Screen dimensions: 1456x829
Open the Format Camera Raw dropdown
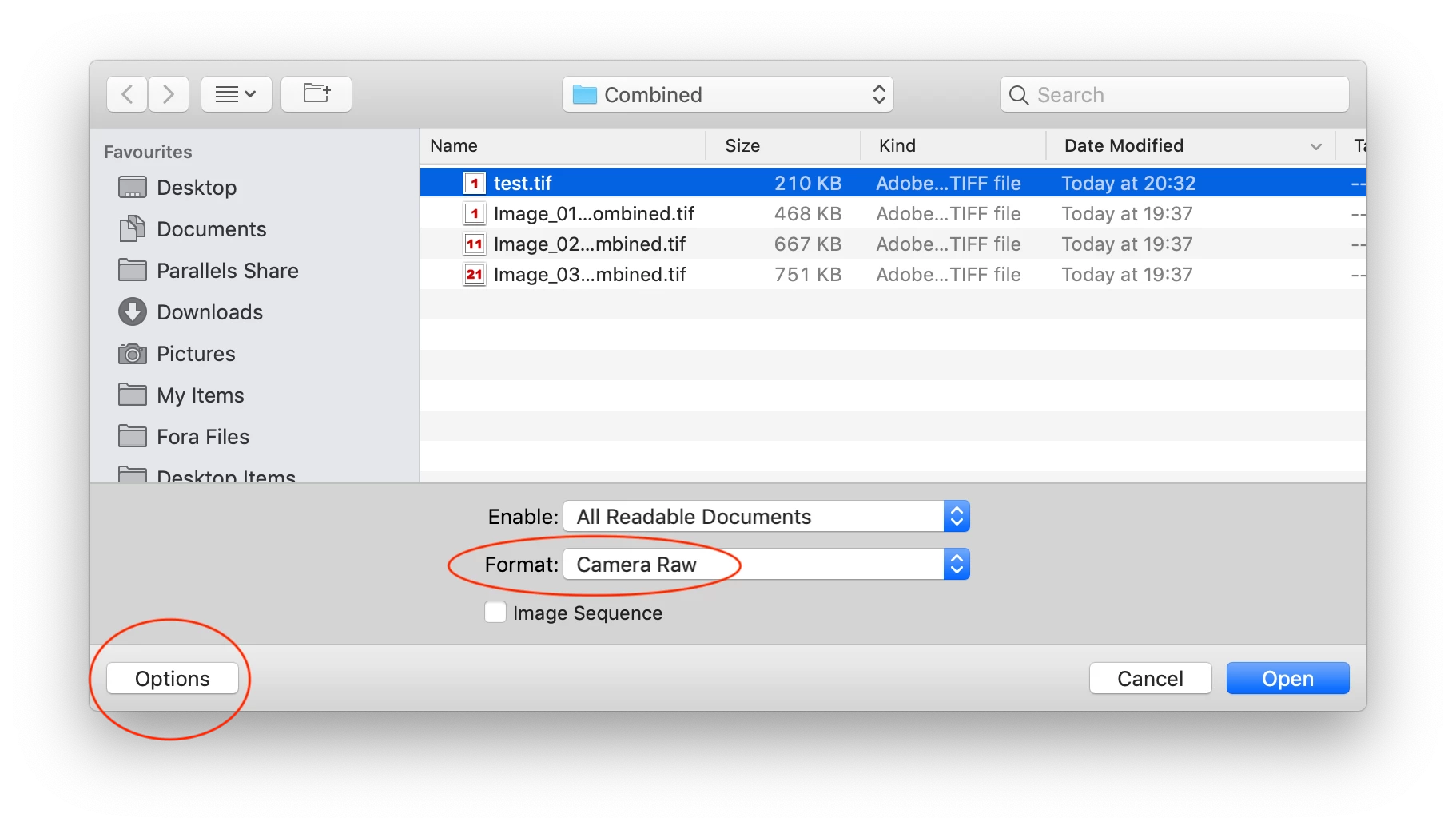(766, 565)
